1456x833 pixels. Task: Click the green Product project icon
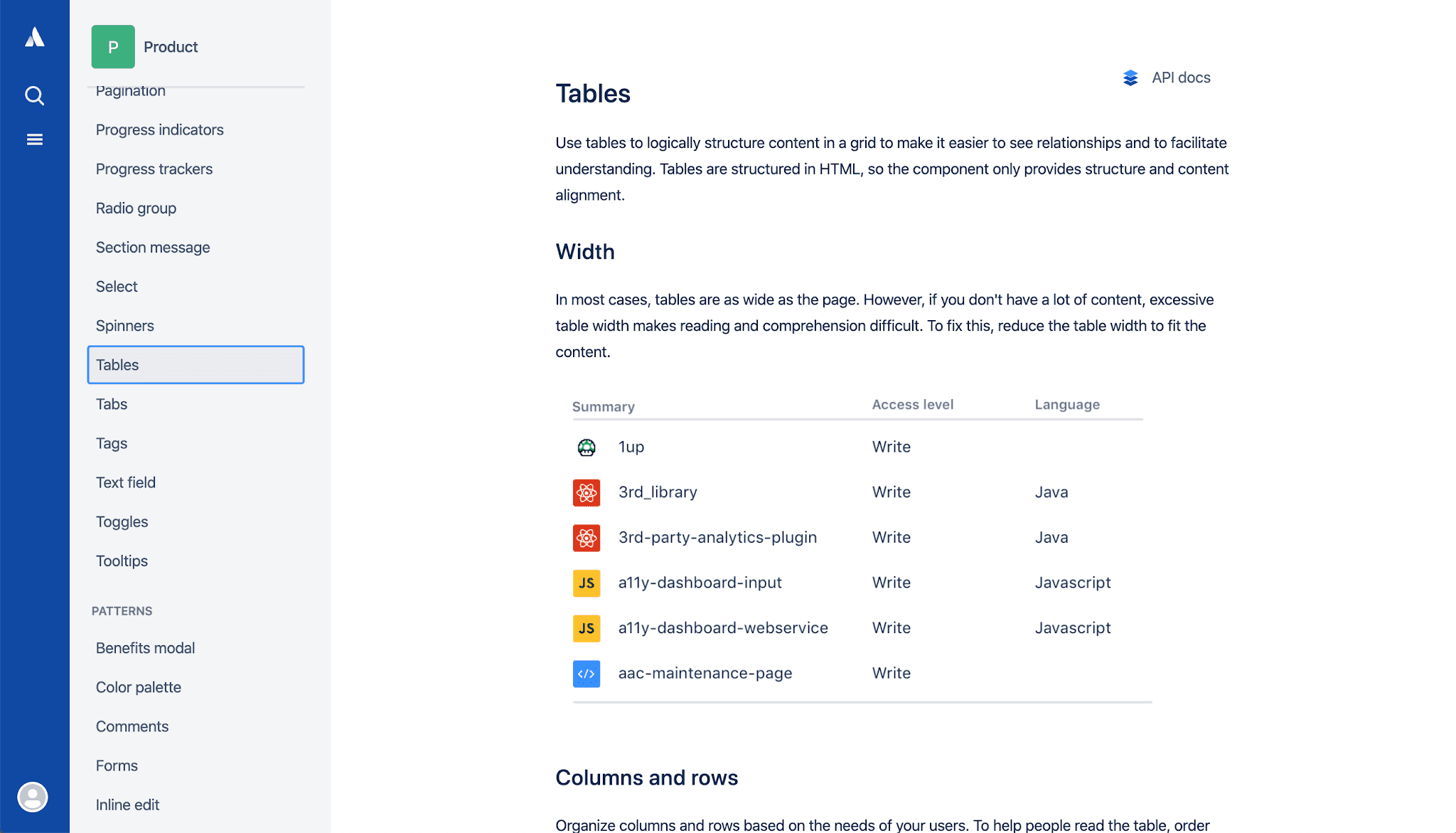tap(113, 47)
